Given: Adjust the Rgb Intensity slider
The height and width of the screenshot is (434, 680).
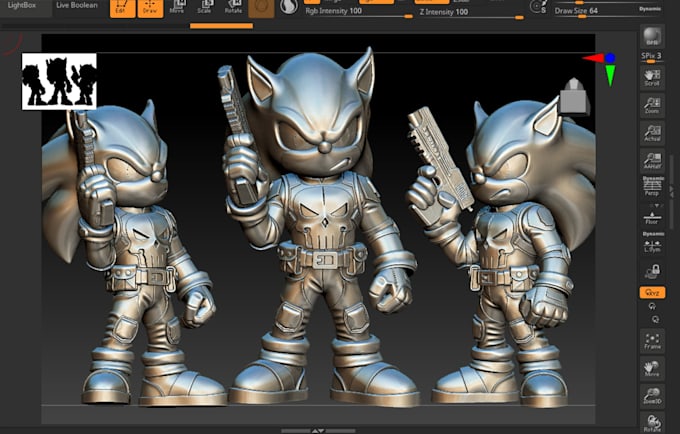Looking at the screenshot, I should (358, 12).
